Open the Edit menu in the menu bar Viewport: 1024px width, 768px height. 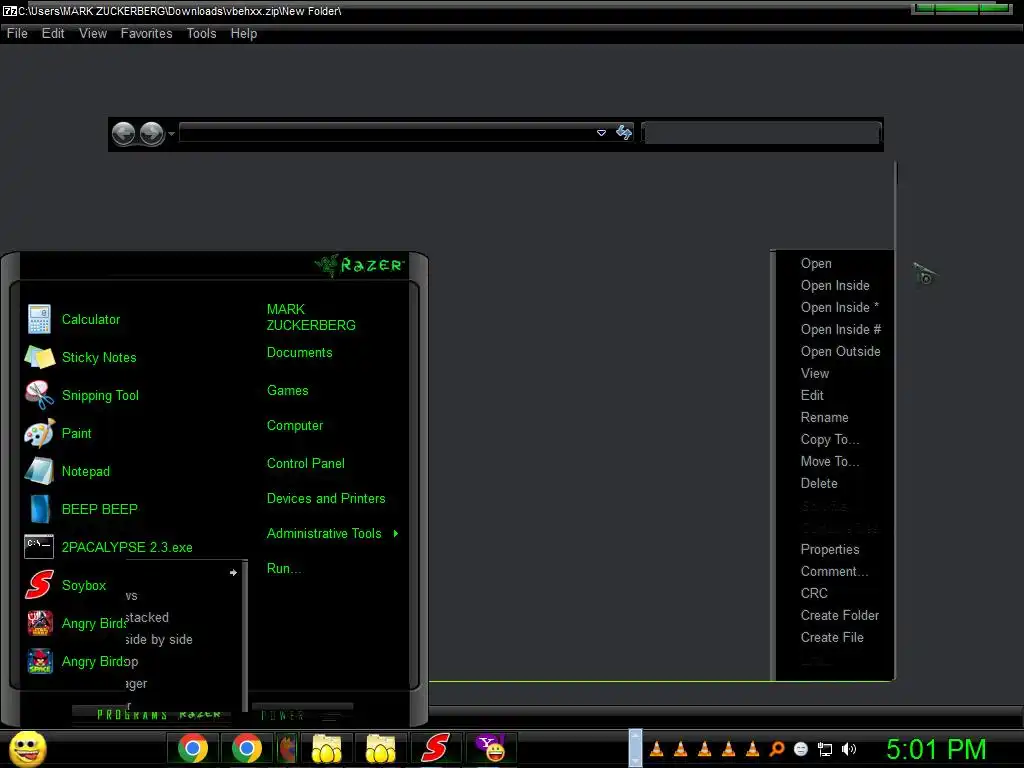tap(53, 33)
